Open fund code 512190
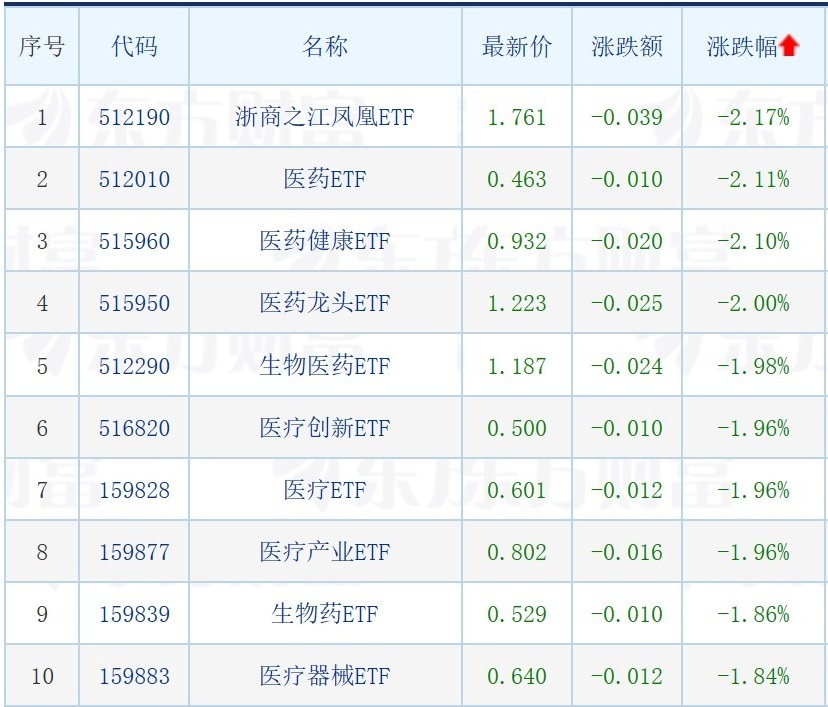The height and width of the screenshot is (707, 828). (134, 117)
